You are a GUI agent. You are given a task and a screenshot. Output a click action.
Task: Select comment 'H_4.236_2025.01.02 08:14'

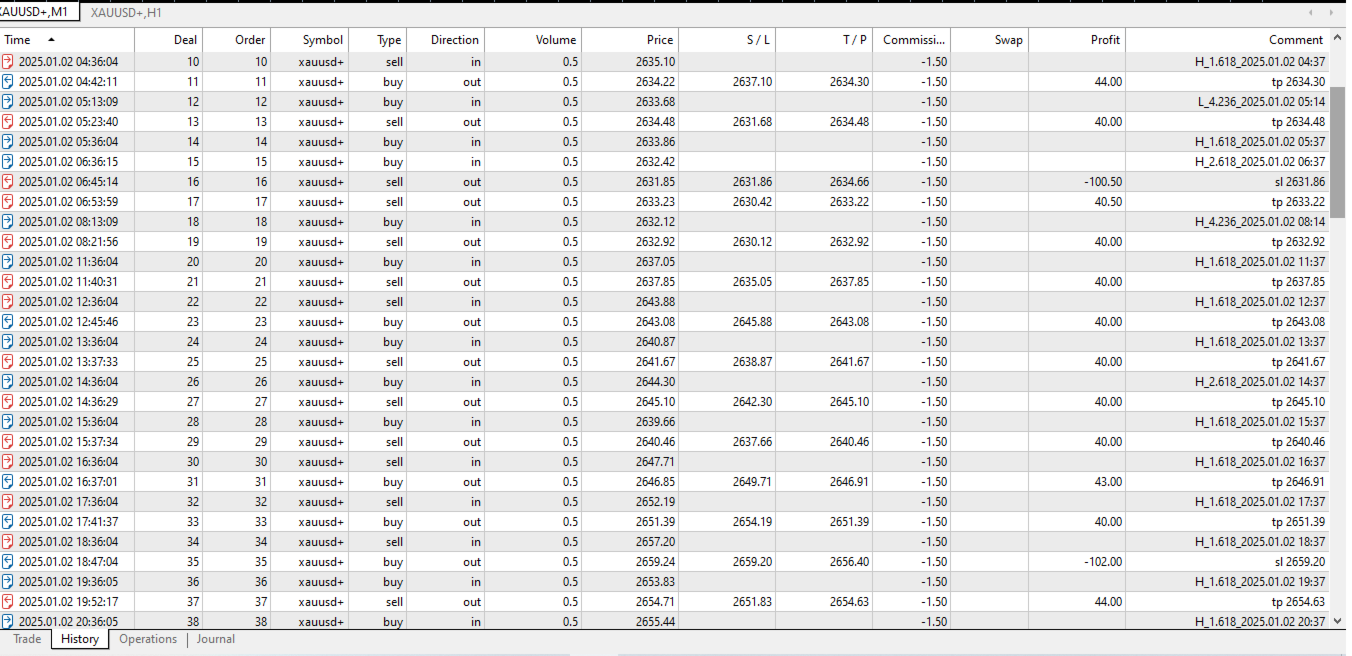tap(1260, 222)
